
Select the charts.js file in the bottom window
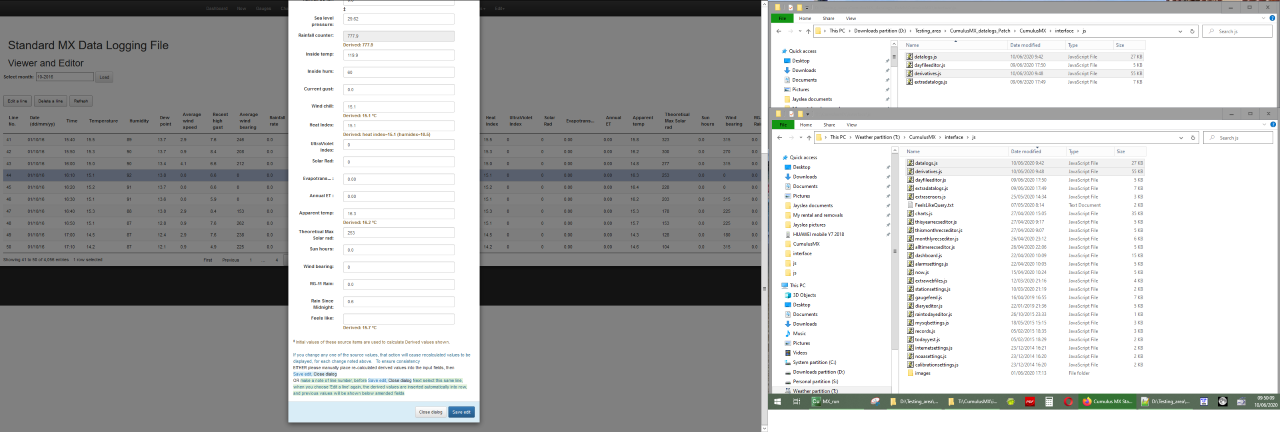tap(921, 214)
